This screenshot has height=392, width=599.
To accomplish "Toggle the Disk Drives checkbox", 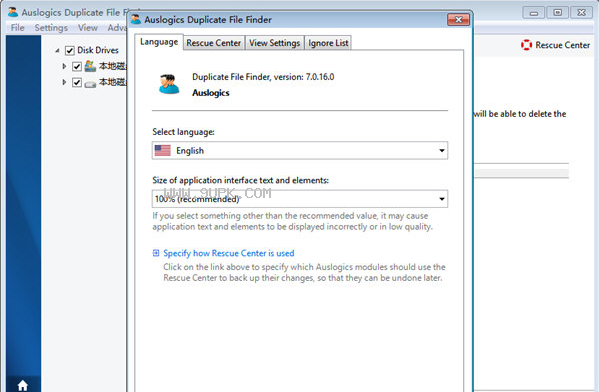I will [70, 50].
